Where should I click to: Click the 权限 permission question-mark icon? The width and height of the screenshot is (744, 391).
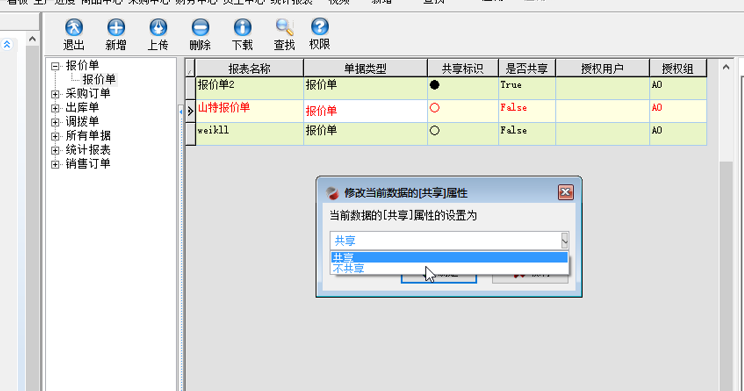(x=320, y=27)
